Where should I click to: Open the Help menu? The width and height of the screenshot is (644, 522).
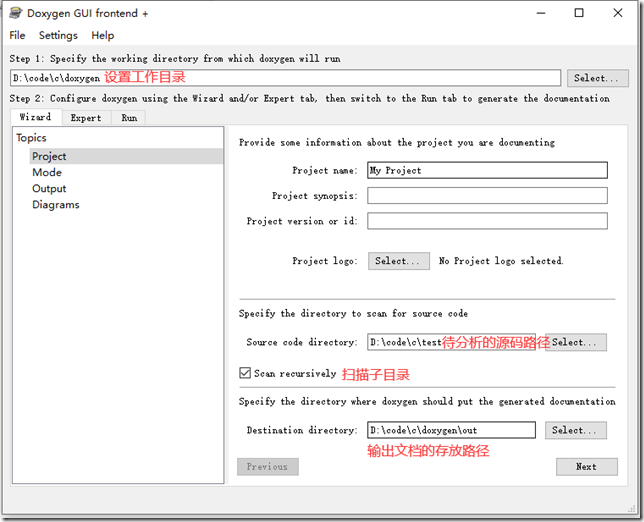pyautogui.click(x=103, y=35)
